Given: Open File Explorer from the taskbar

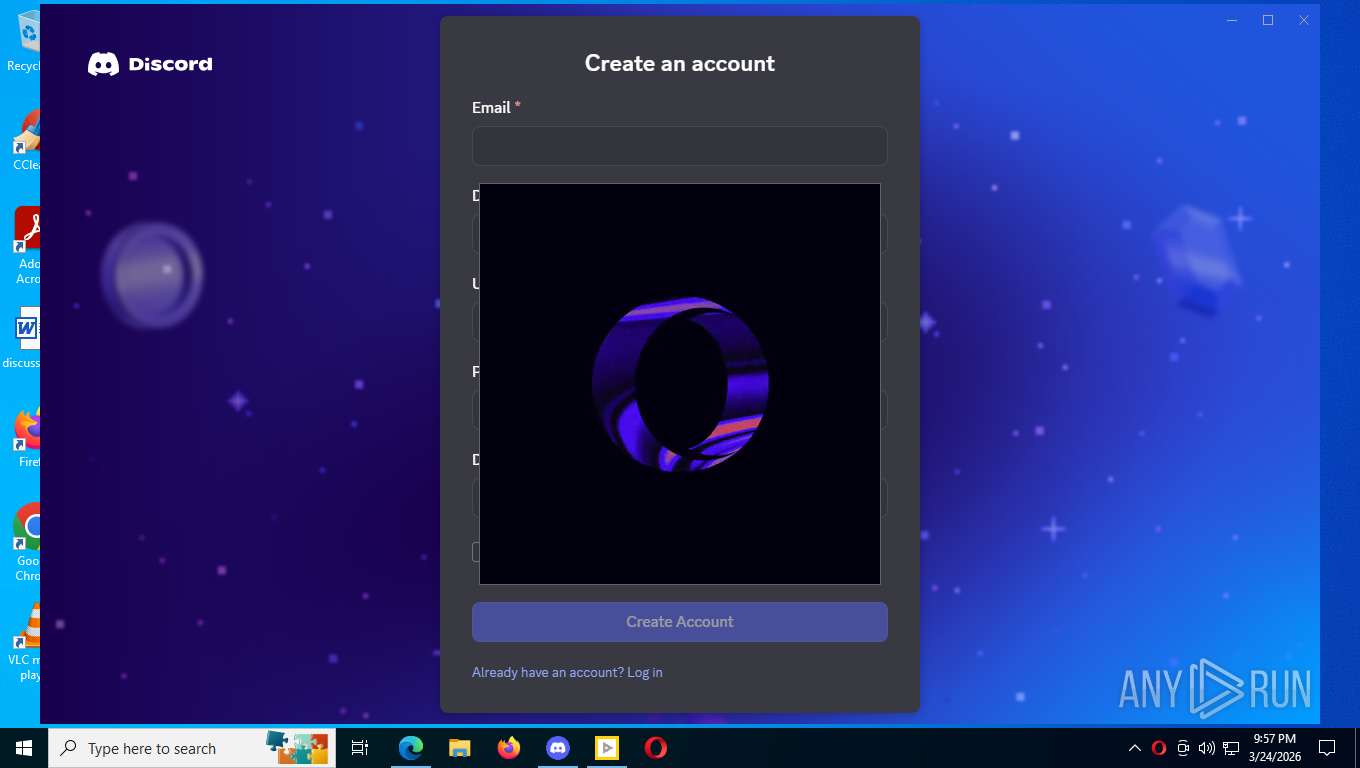Looking at the screenshot, I should tap(459, 748).
